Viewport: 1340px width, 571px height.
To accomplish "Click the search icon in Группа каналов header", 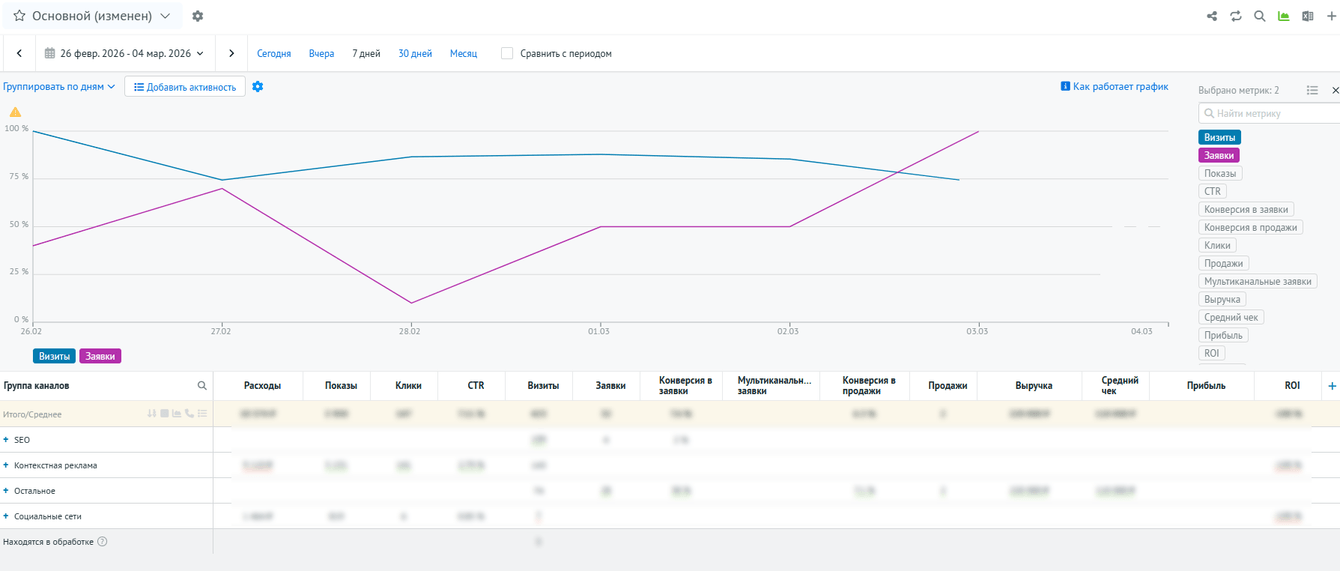I will coord(202,386).
